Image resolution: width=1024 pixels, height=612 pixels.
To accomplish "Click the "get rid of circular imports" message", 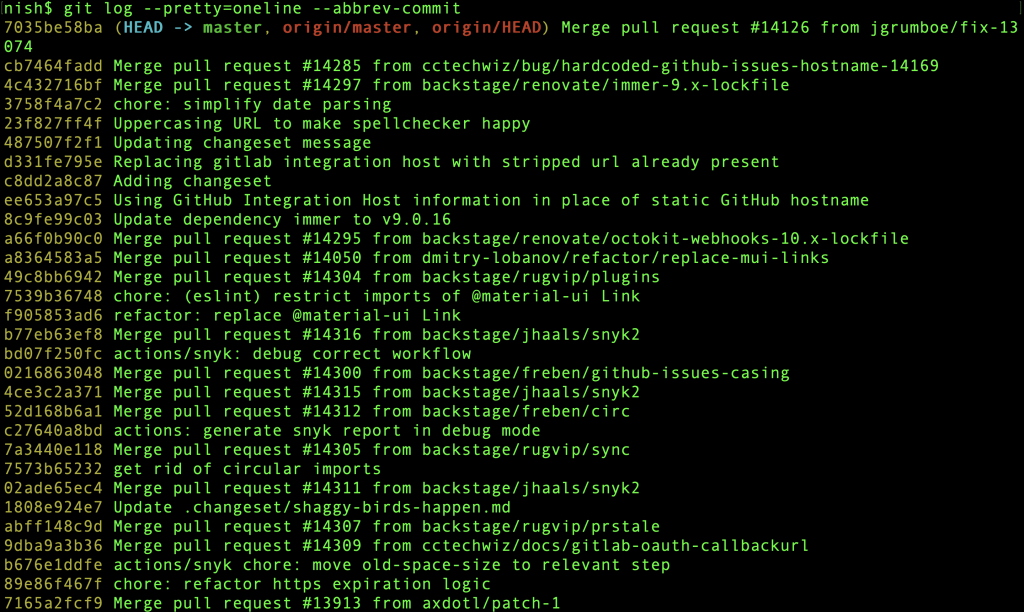I will [247, 469].
